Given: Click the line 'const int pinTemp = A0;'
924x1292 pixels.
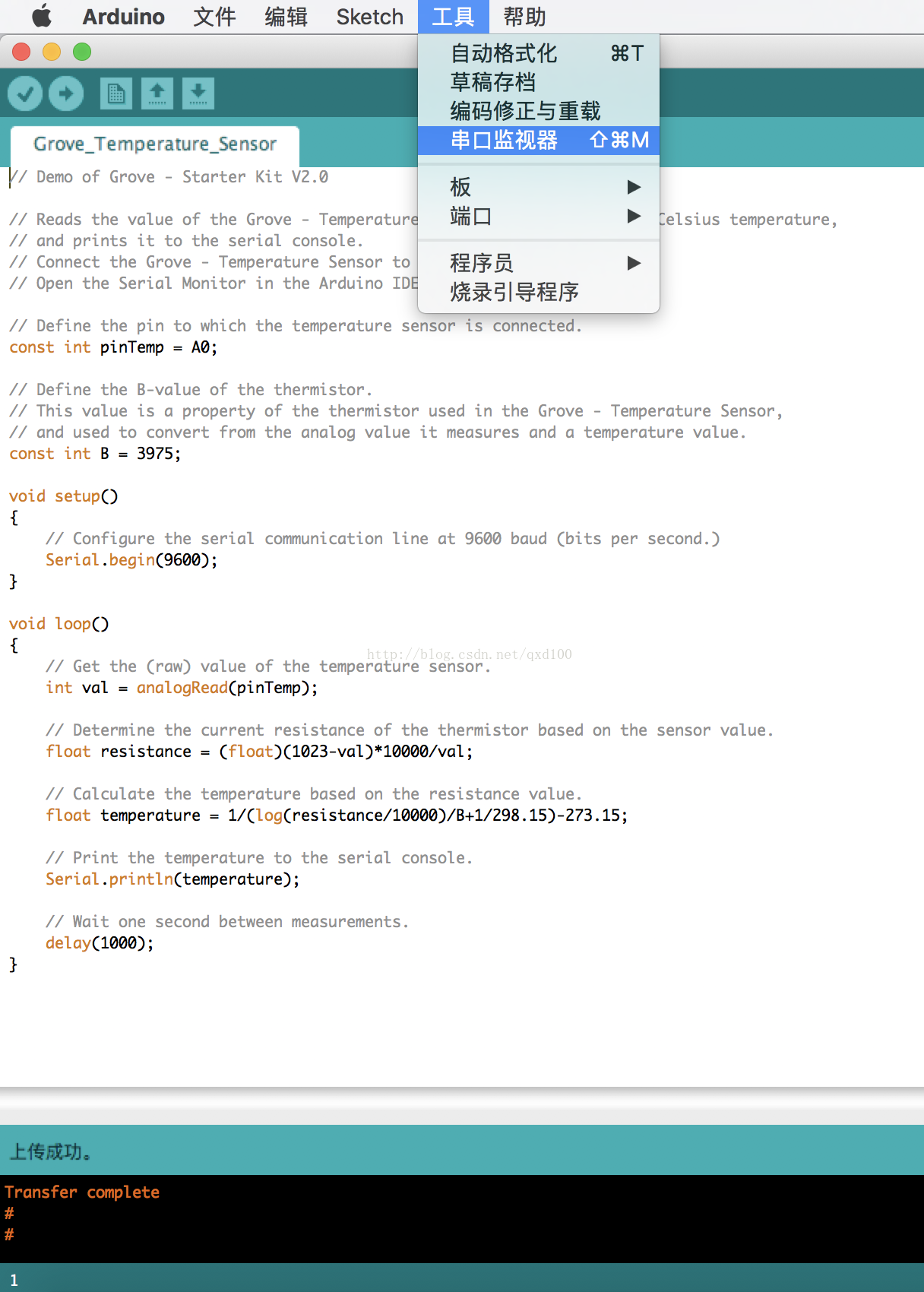Looking at the screenshot, I should [x=113, y=347].
